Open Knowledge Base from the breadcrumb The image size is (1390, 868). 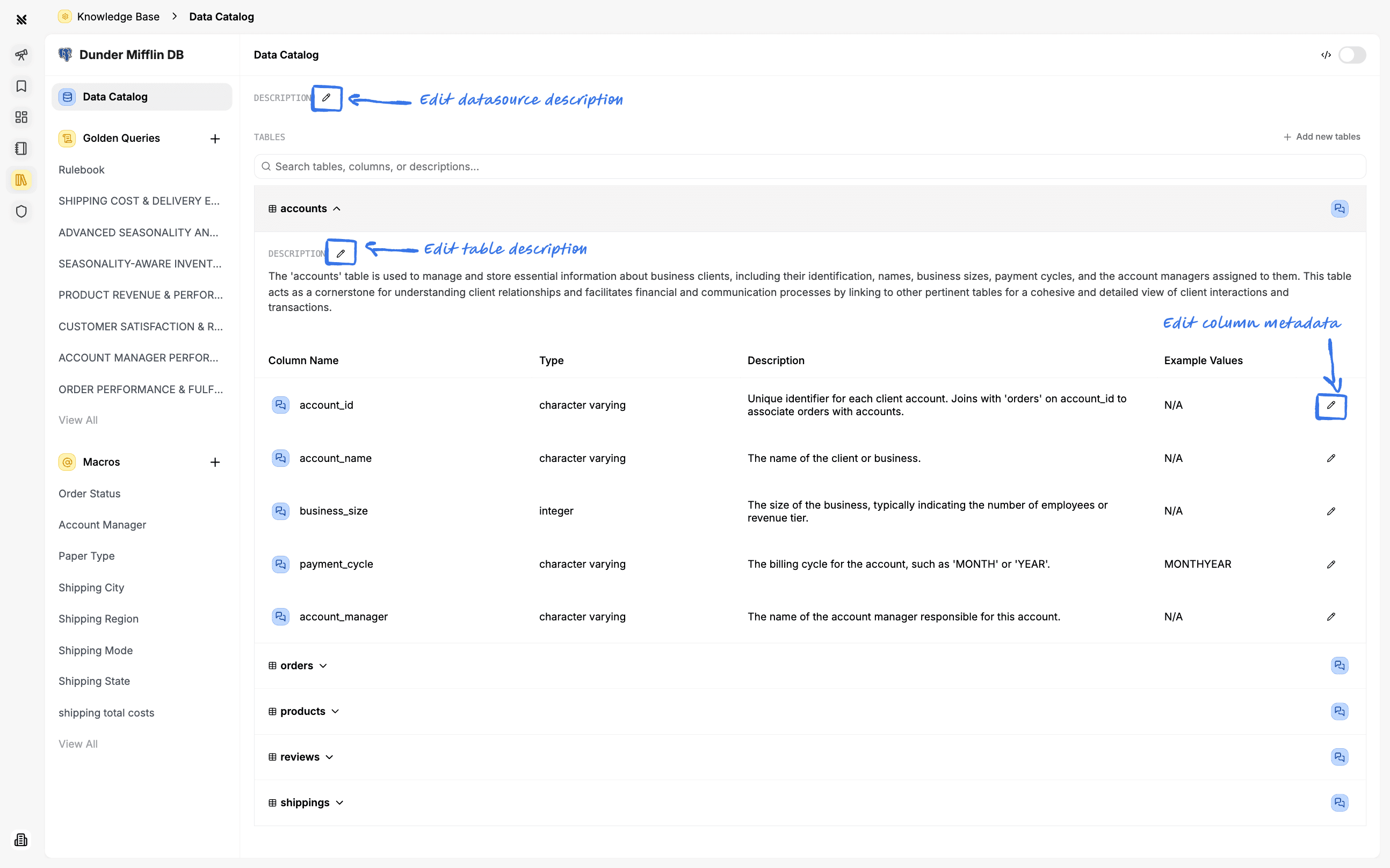point(118,17)
